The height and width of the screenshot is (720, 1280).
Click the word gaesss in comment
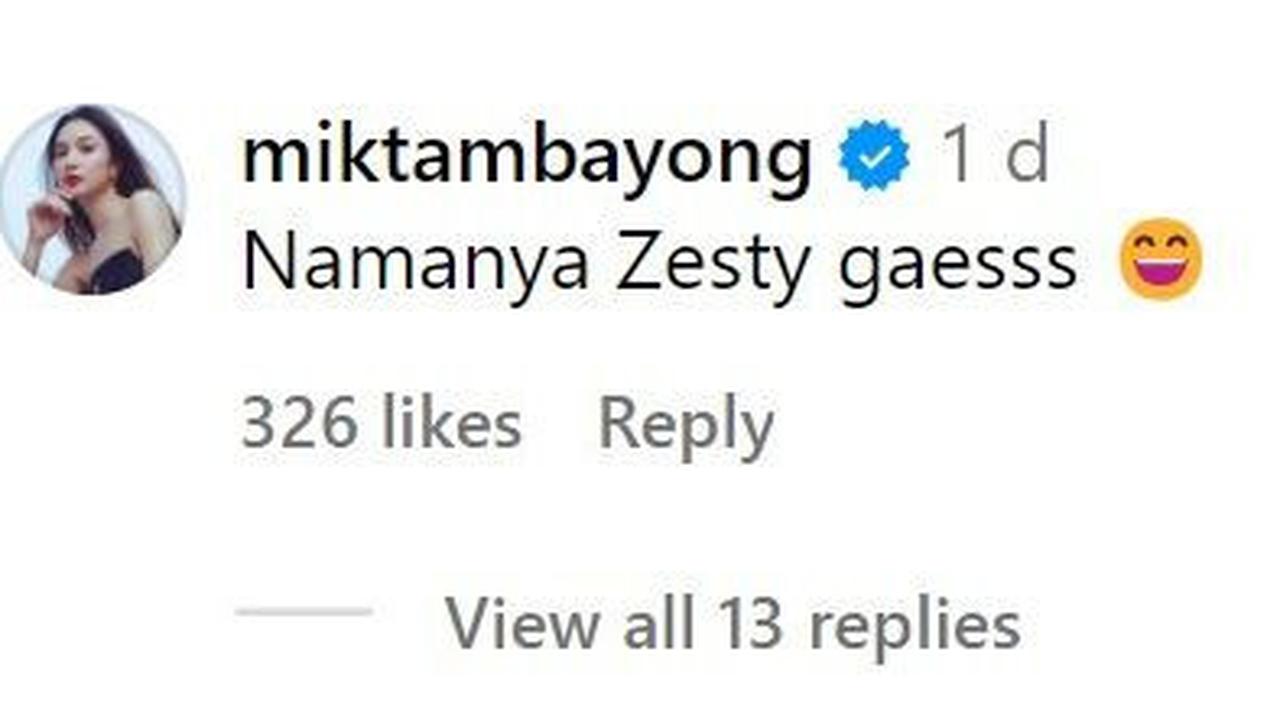957,268
